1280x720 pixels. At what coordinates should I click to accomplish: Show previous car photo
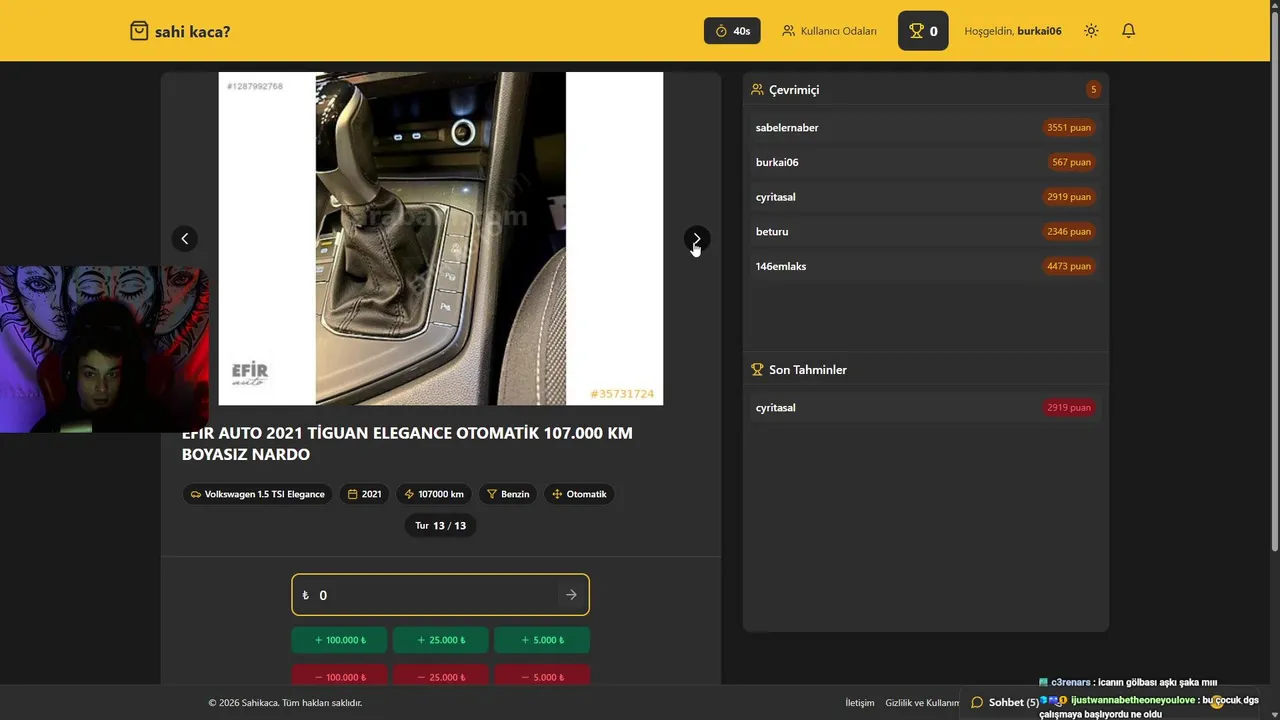(x=184, y=238)
